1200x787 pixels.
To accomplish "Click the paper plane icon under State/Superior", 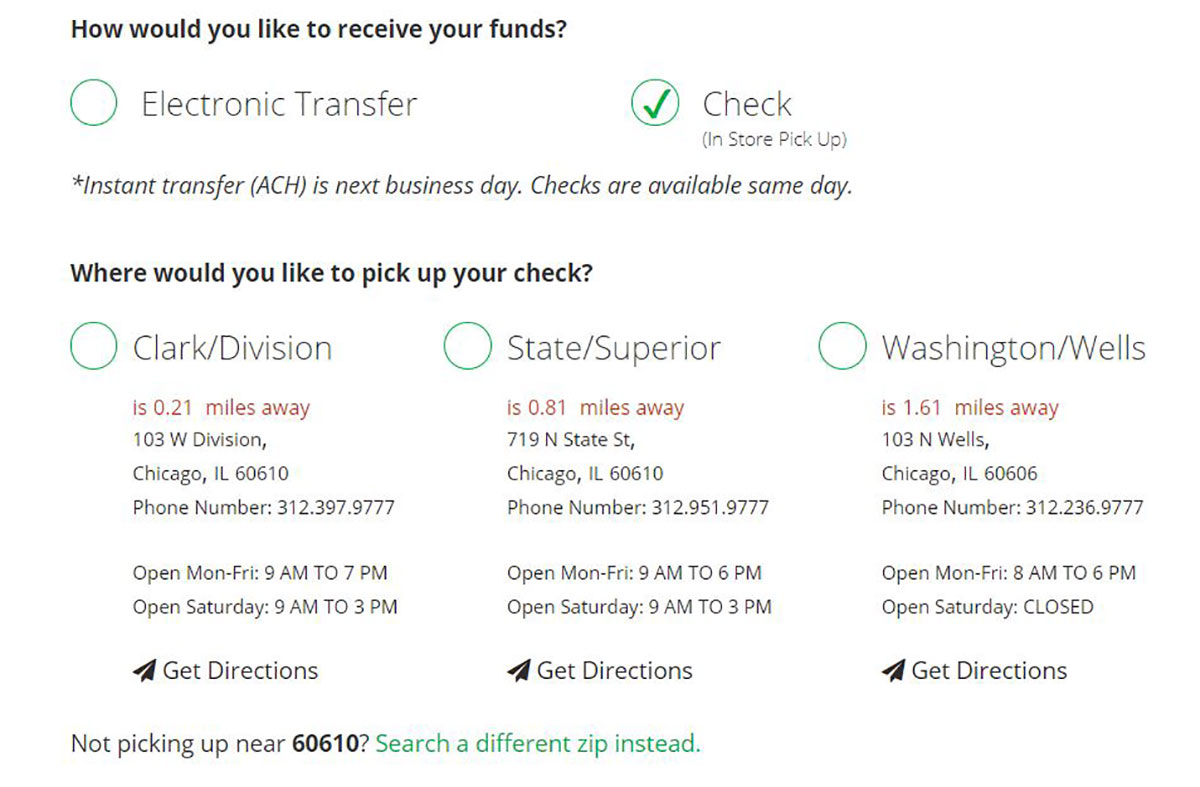I will click(x=518, y=670).
